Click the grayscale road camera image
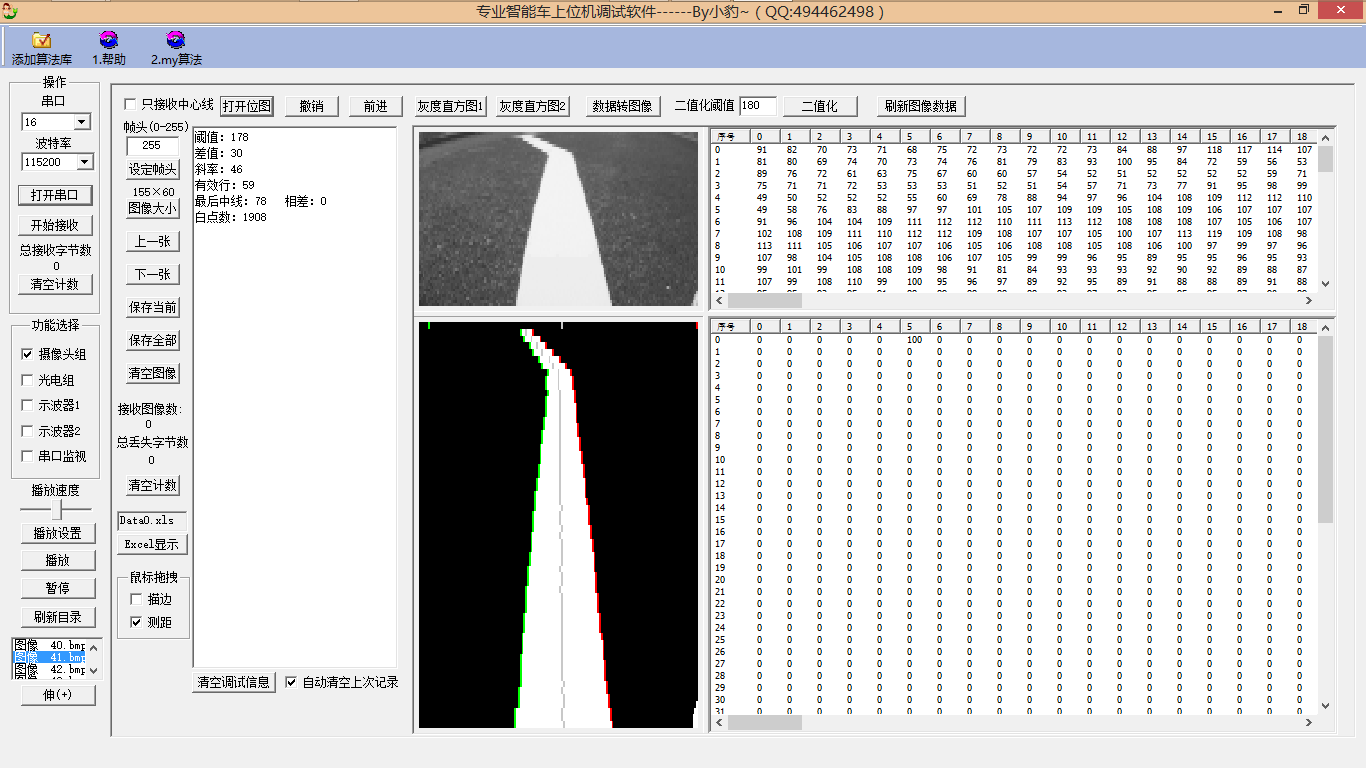The height and width of the screenshot is (768, 1366). point(558,219)
